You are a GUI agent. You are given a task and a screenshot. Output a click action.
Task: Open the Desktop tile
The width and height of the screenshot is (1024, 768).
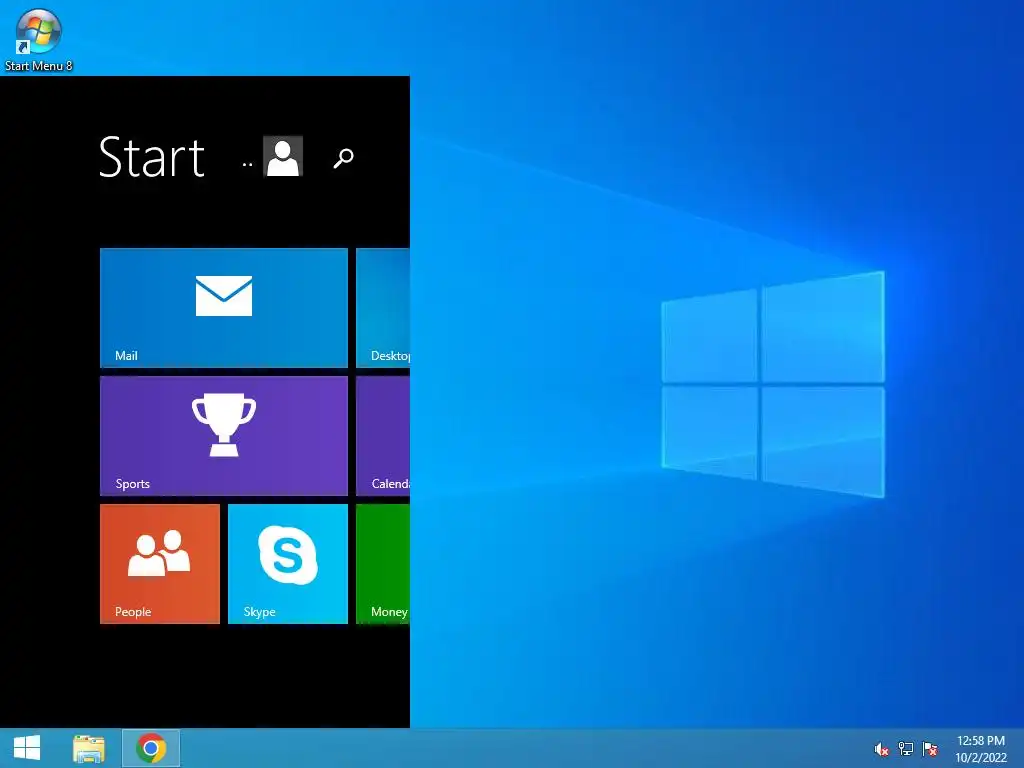tap(383, 308)
